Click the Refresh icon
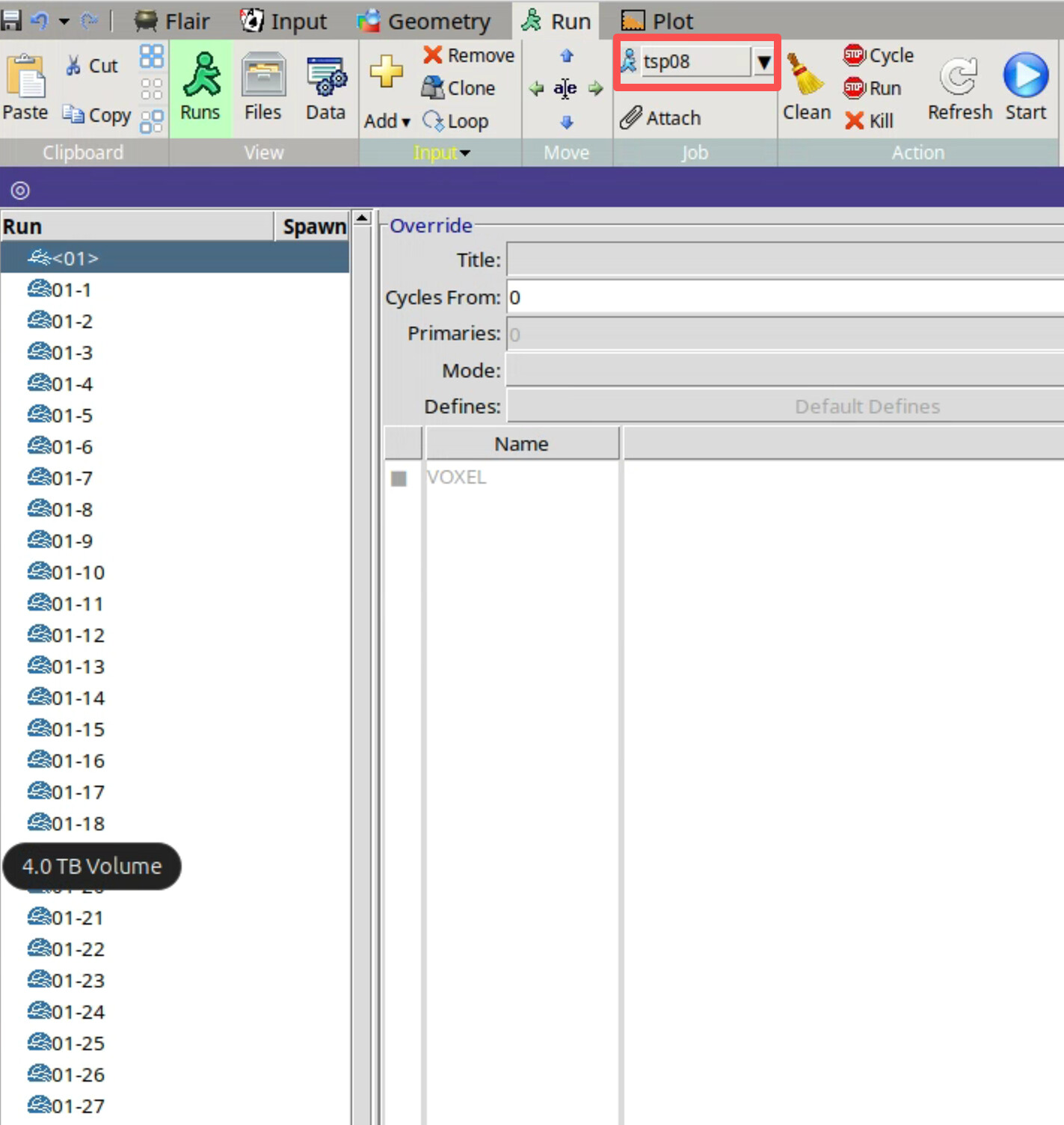This screenshot has height=1125, width=1064. [x=959, y=75]
